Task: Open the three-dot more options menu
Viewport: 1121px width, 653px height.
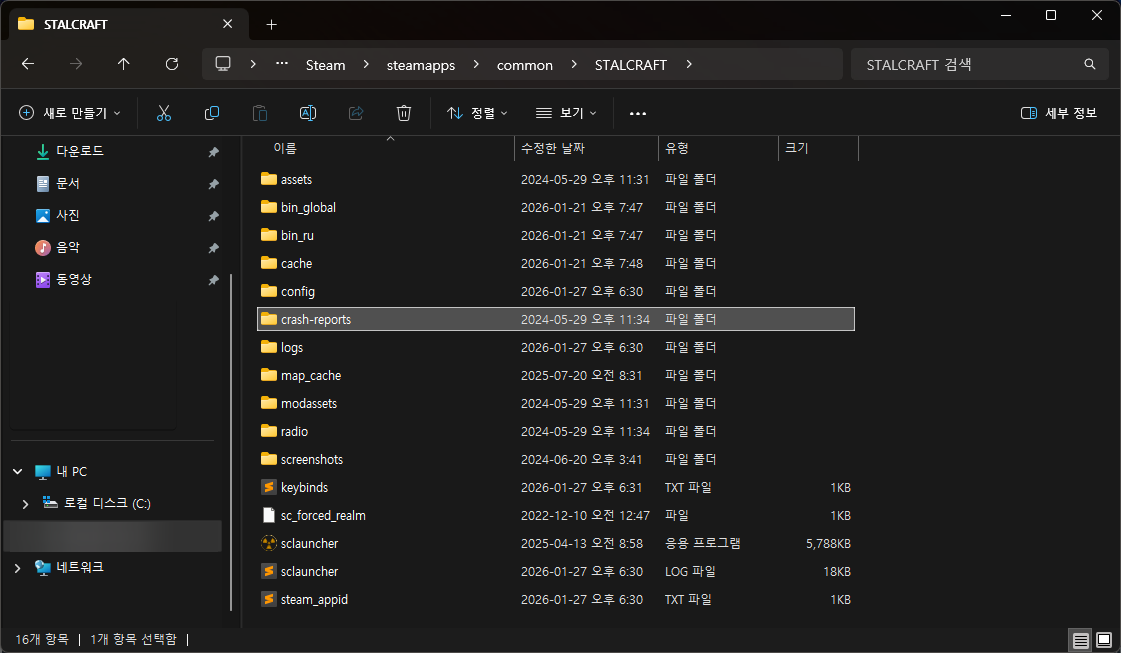Action: (638, 113)
